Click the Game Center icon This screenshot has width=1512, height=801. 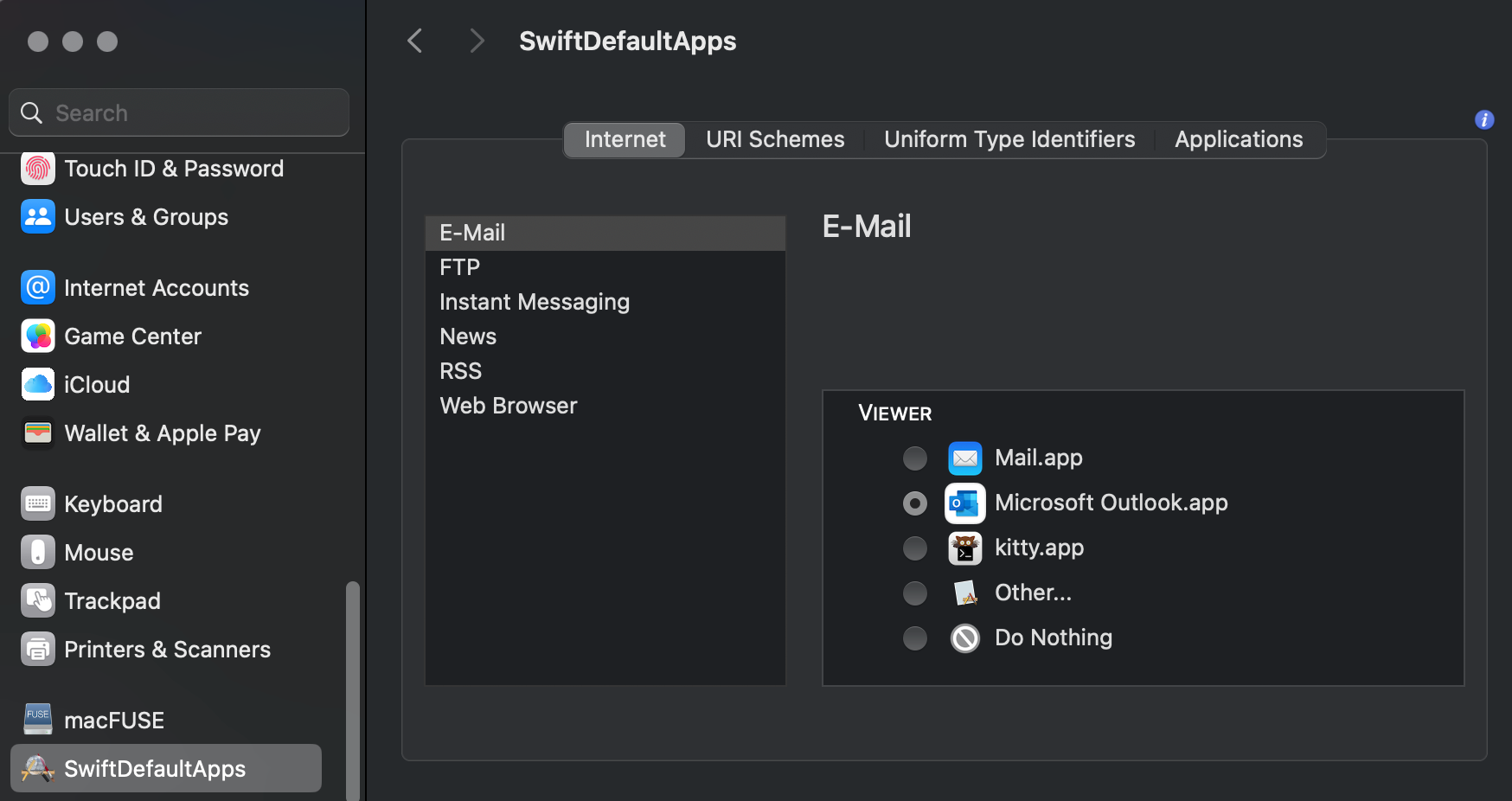click(38, 336)
